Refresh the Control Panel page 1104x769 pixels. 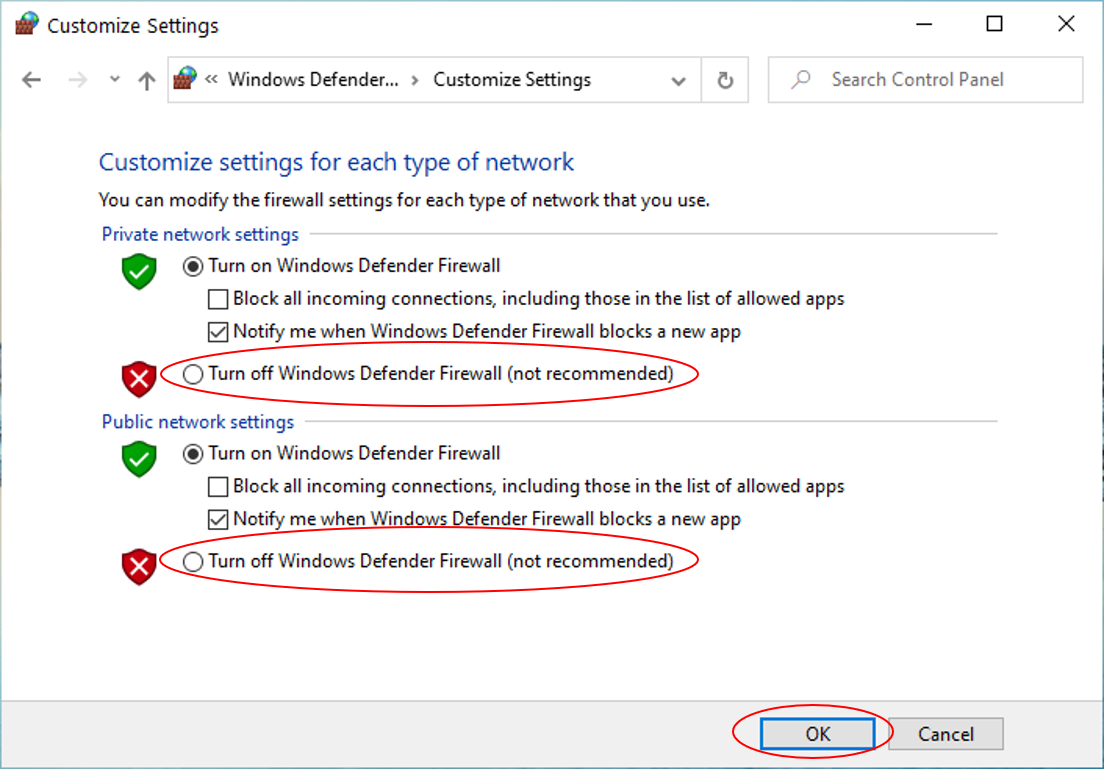tap(725, 80)
